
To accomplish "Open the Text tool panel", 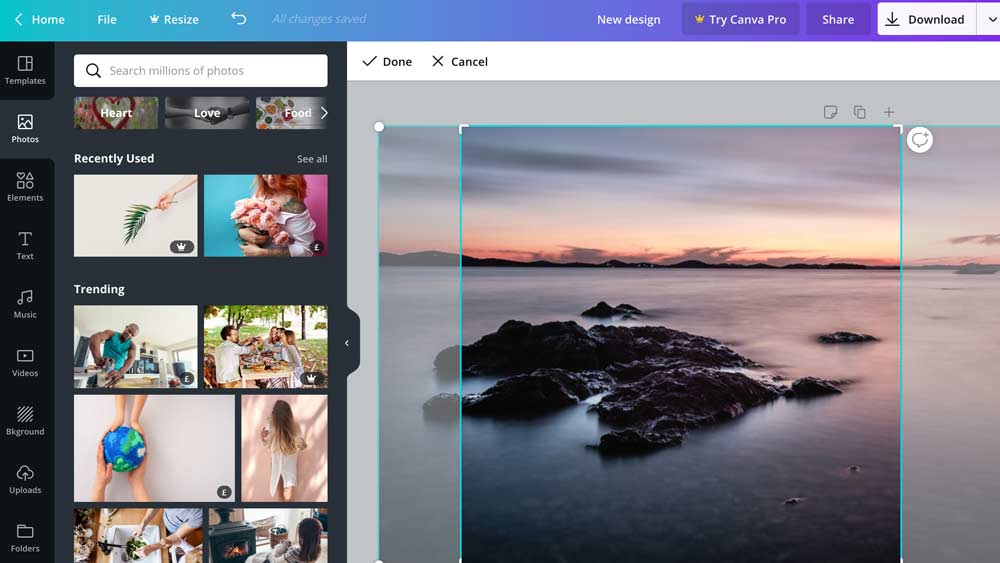I will click(x=25, y=245).
